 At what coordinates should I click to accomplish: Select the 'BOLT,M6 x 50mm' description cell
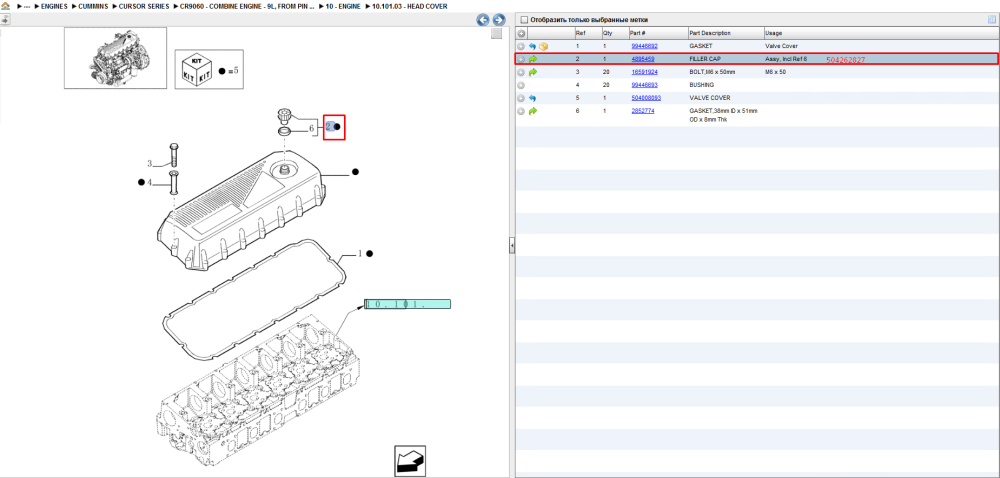pyautogui.click(x=712, y=72)
